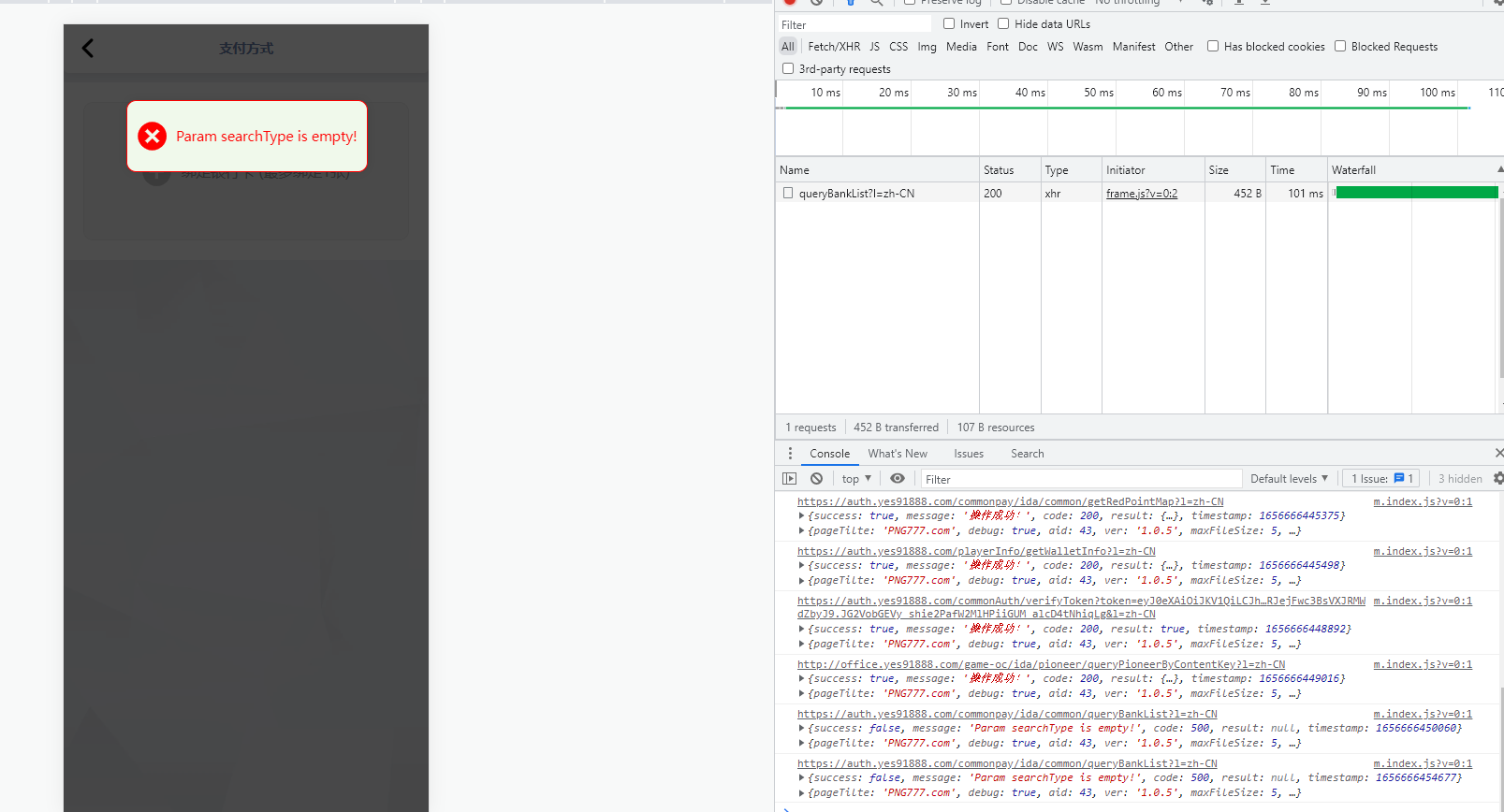Expand object with timestamp 1656666445498
Viewport: 1504px width, 812px height.
point(801,566)
